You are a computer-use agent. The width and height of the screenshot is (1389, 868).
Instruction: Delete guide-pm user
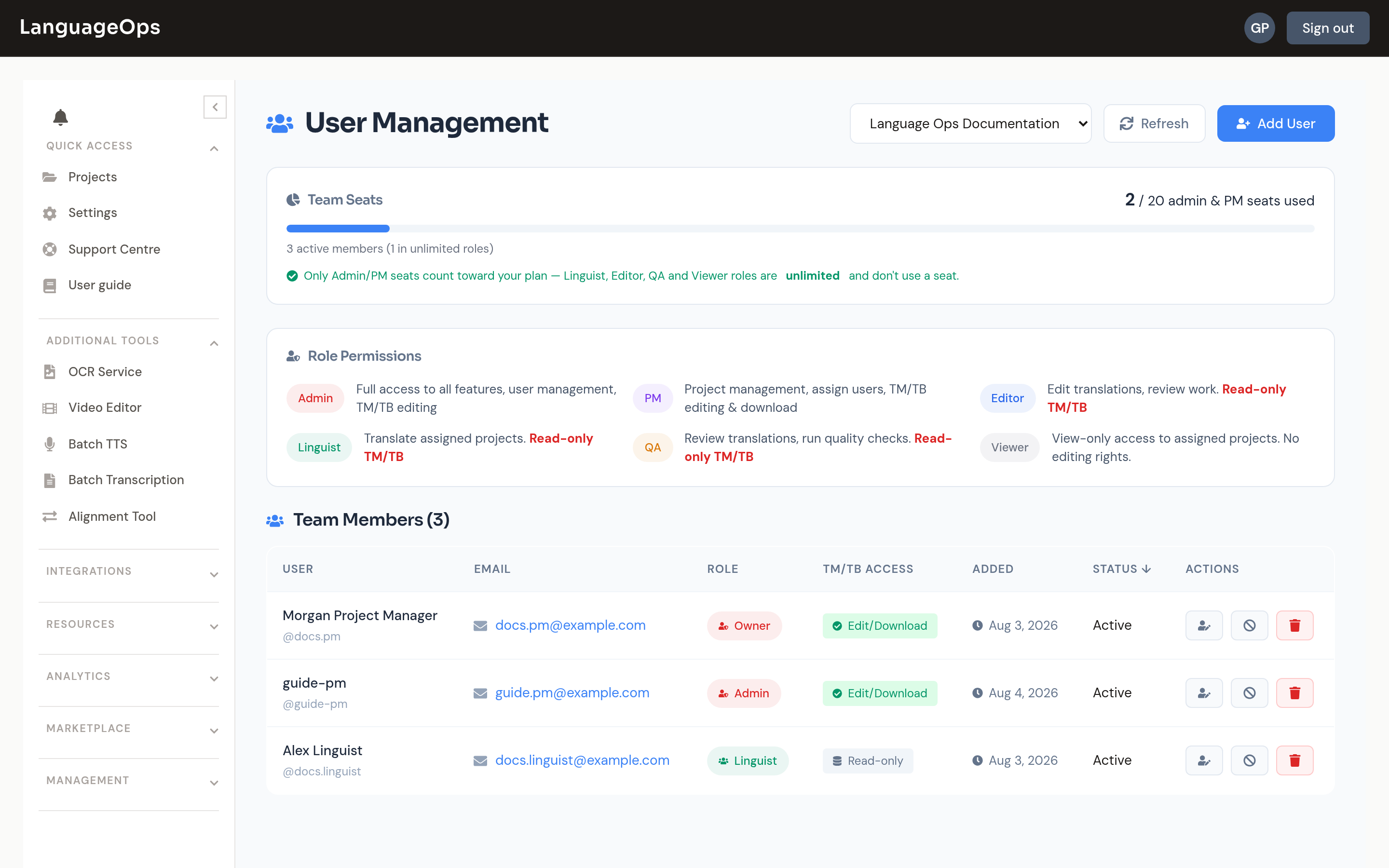[1294, 693]
